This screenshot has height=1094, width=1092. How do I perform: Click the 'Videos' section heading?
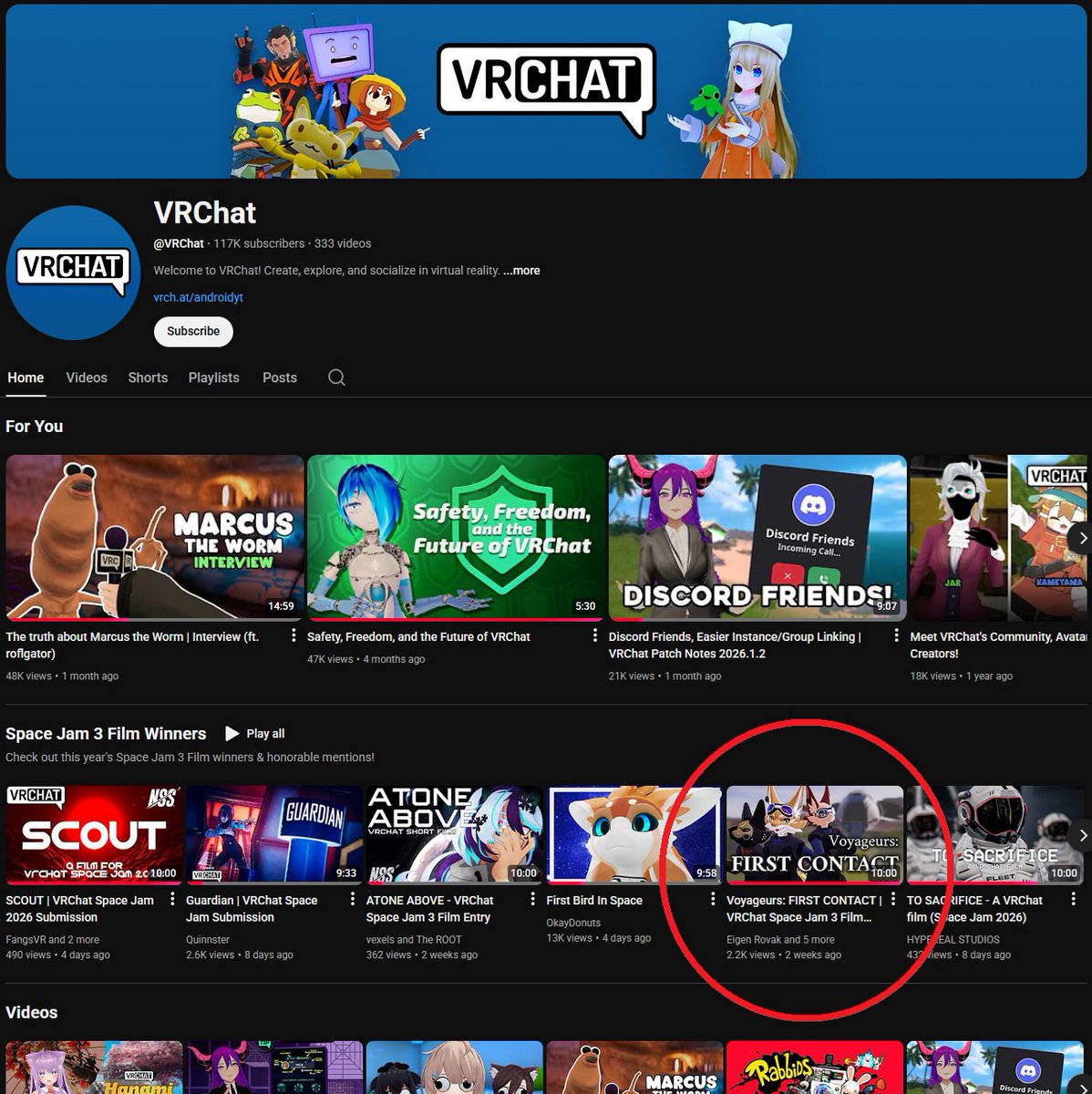coord(31,1013)
